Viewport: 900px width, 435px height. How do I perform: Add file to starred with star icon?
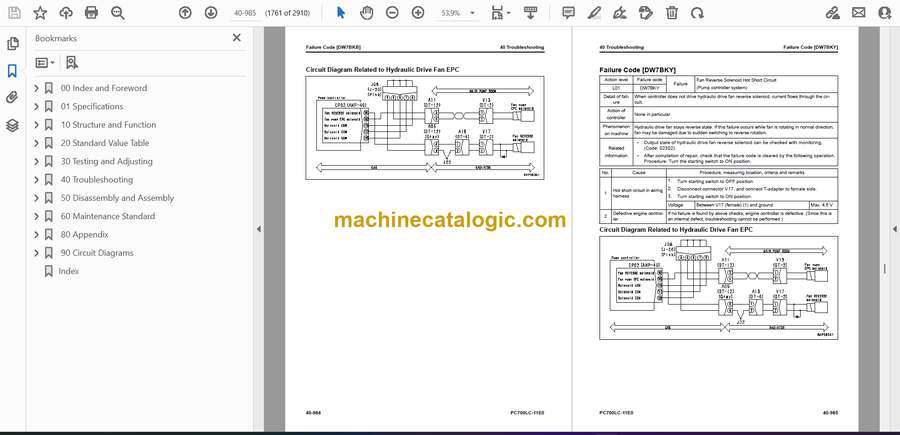tap(40, 13)
